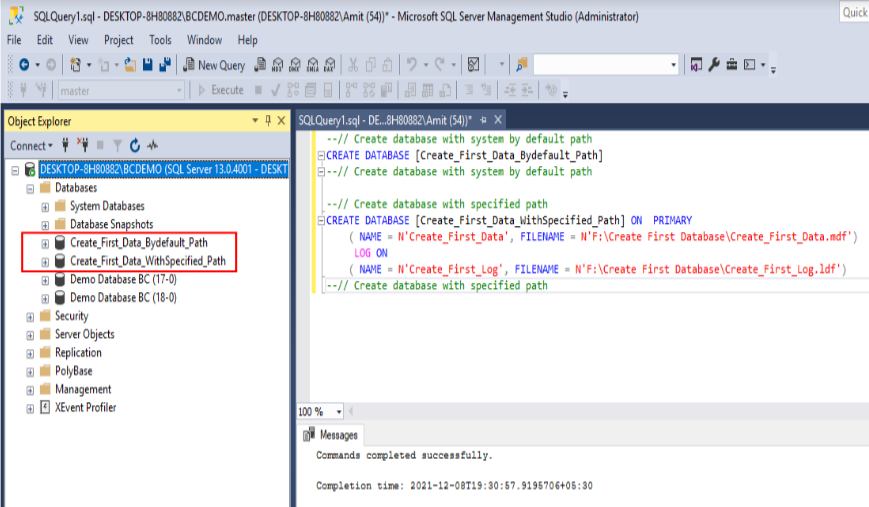Open the File menu
The width and height of the screenshot is (869, 507).
pyautogui.click(x=14, y=40)
